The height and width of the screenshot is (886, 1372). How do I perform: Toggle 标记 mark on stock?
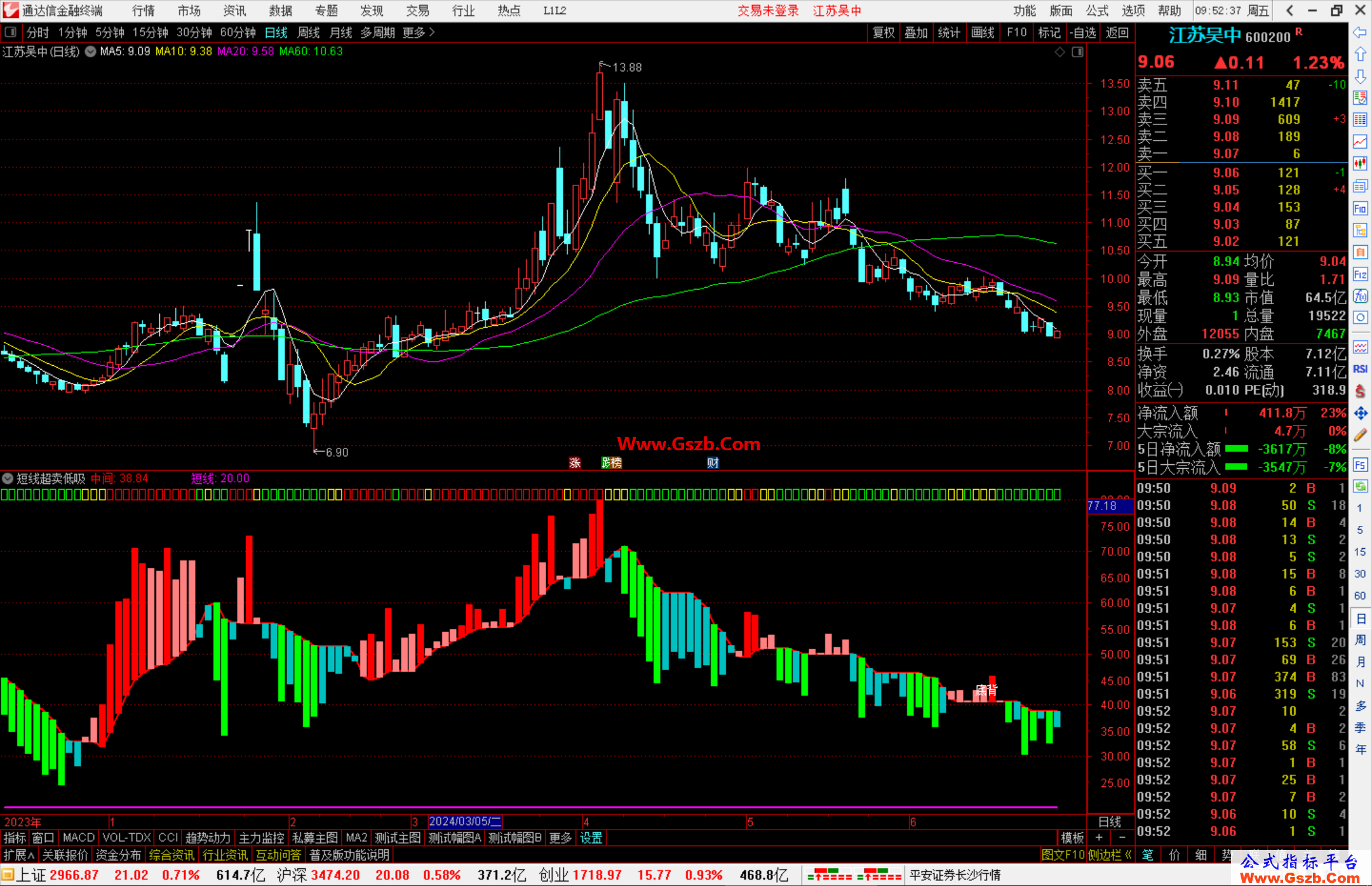1049,32
